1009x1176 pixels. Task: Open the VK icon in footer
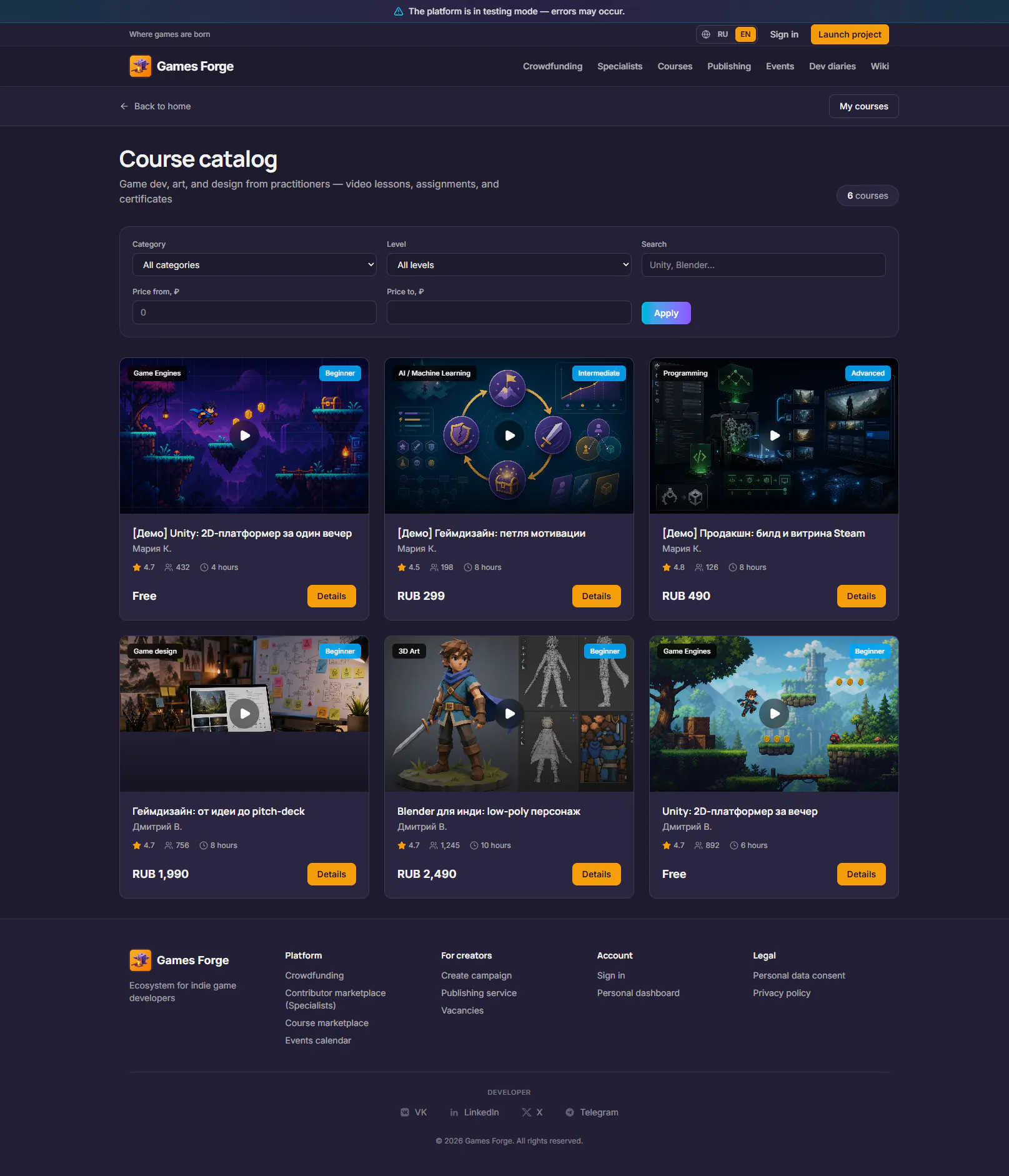tap(405, 1112)
